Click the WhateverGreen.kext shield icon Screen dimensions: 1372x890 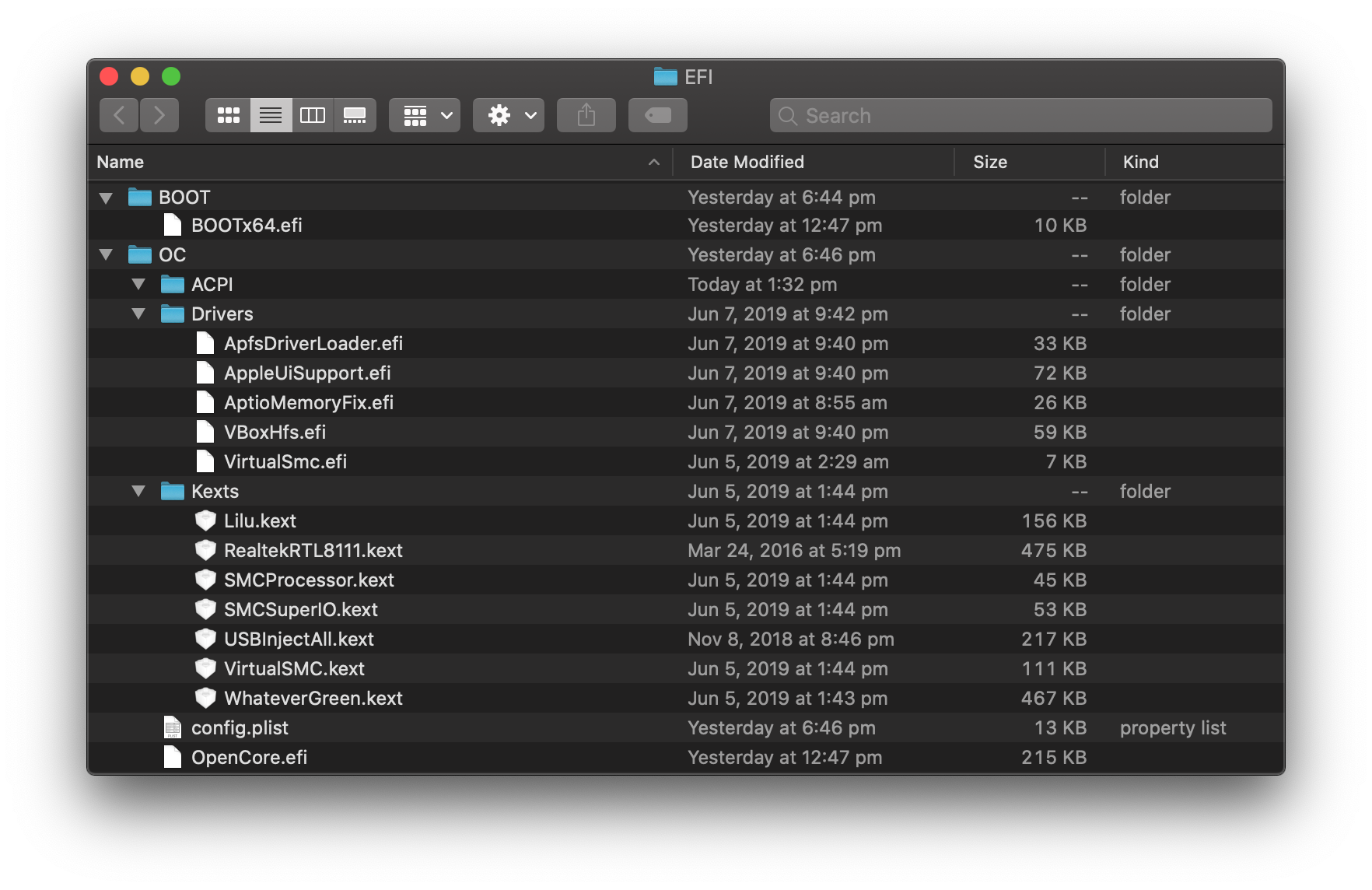[205, 698]
